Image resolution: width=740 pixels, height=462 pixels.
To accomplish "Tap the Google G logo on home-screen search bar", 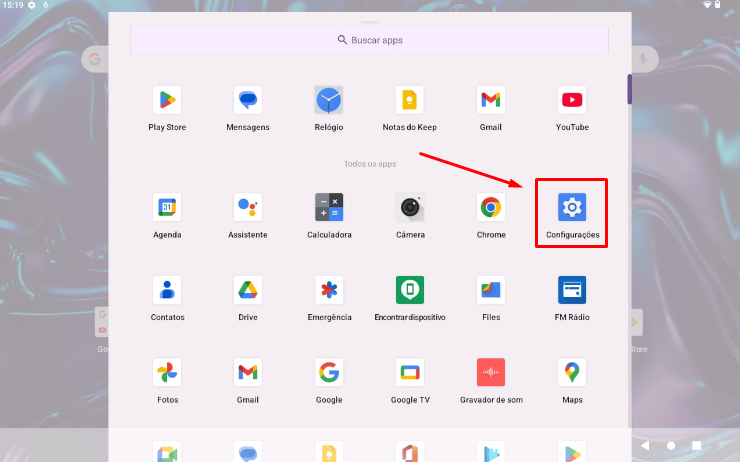I will (95, 59).
